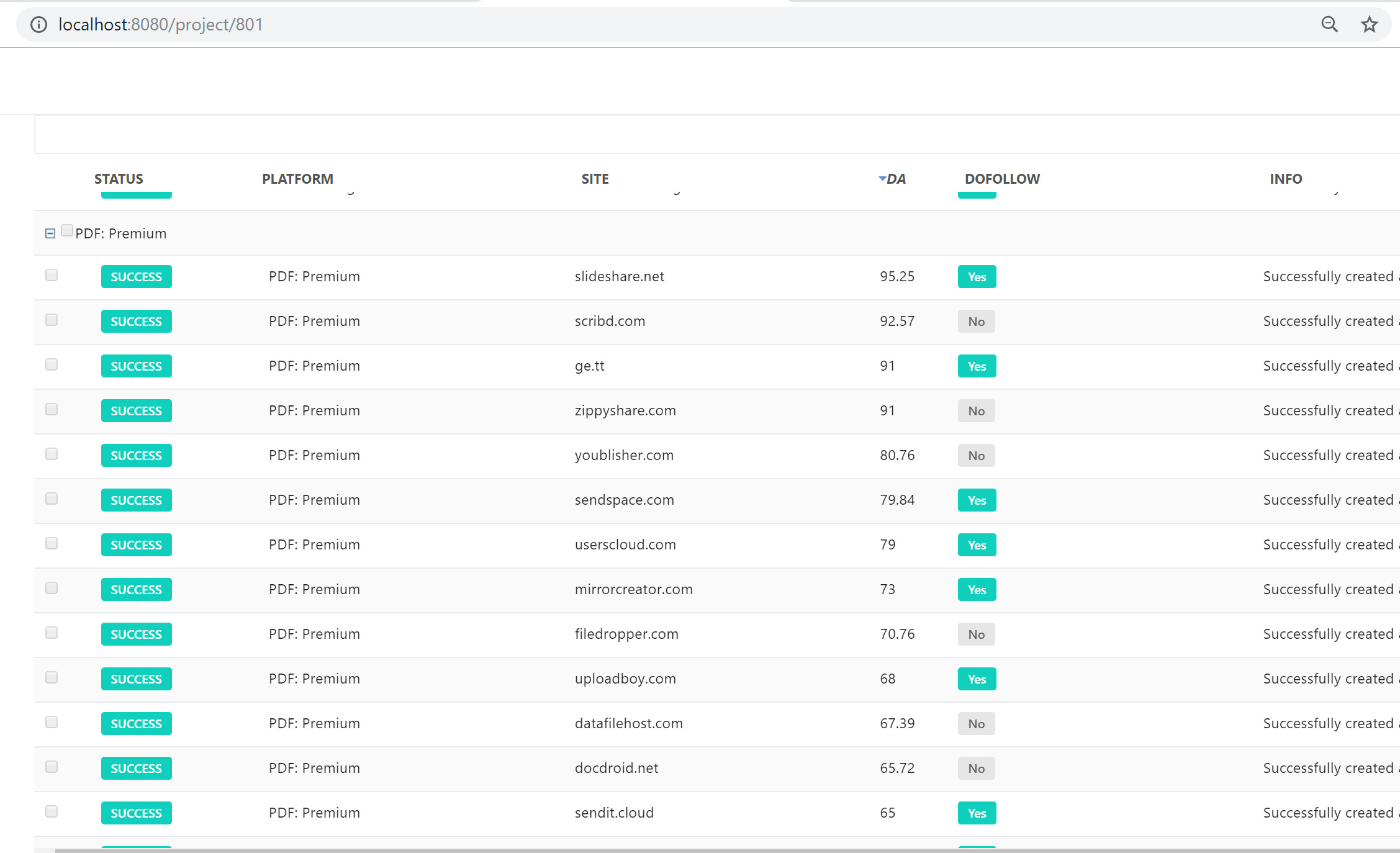Select the sendit.cloud row checkbox
The width and height of the screenshot is (1400, 853).
[52, 811]
